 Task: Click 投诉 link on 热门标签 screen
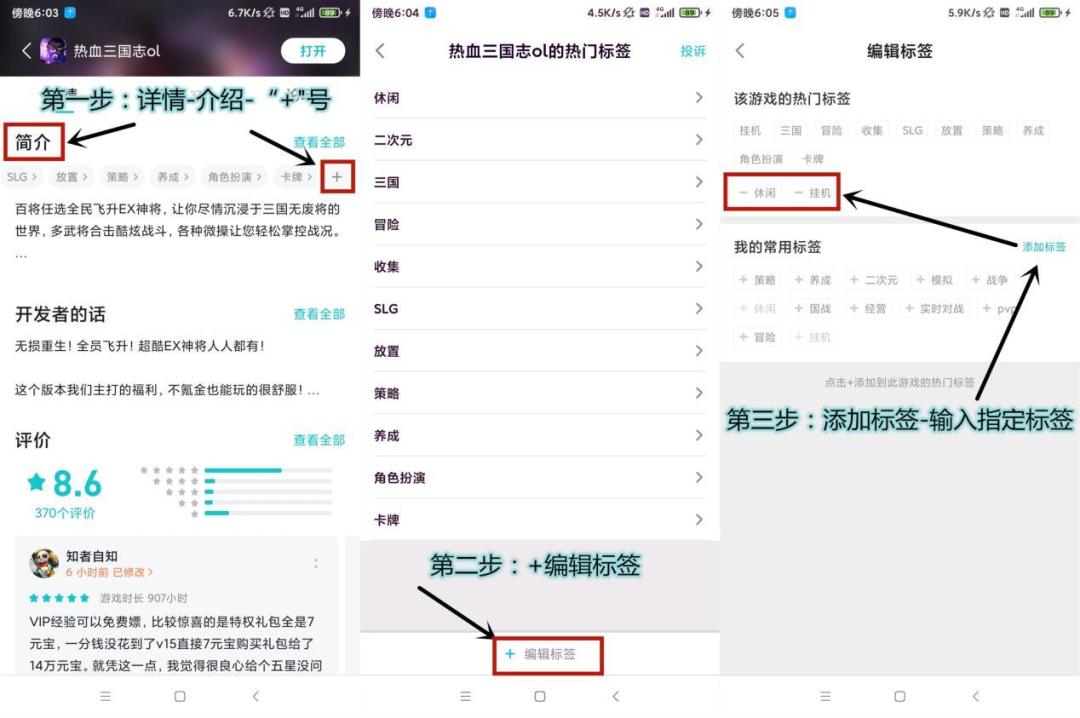coord(693,51)
